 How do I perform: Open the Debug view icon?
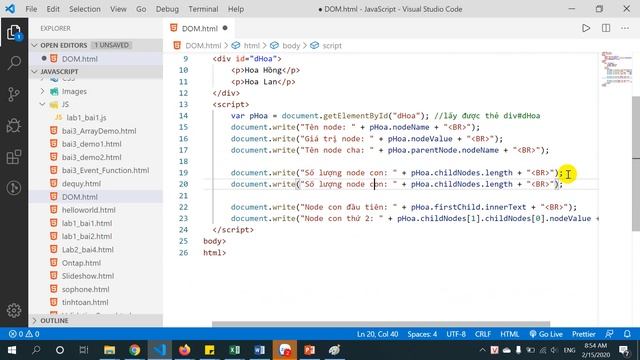point(14,126)
